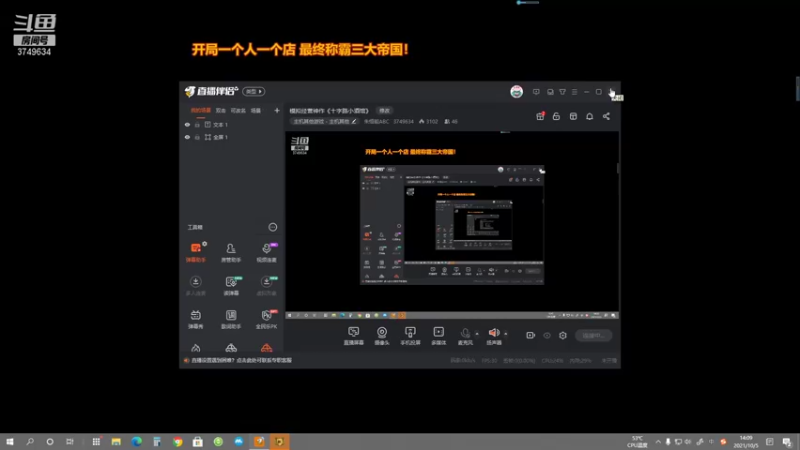Switch to the 场景 tab
800x450 pixels.
(x=256, y=110)
